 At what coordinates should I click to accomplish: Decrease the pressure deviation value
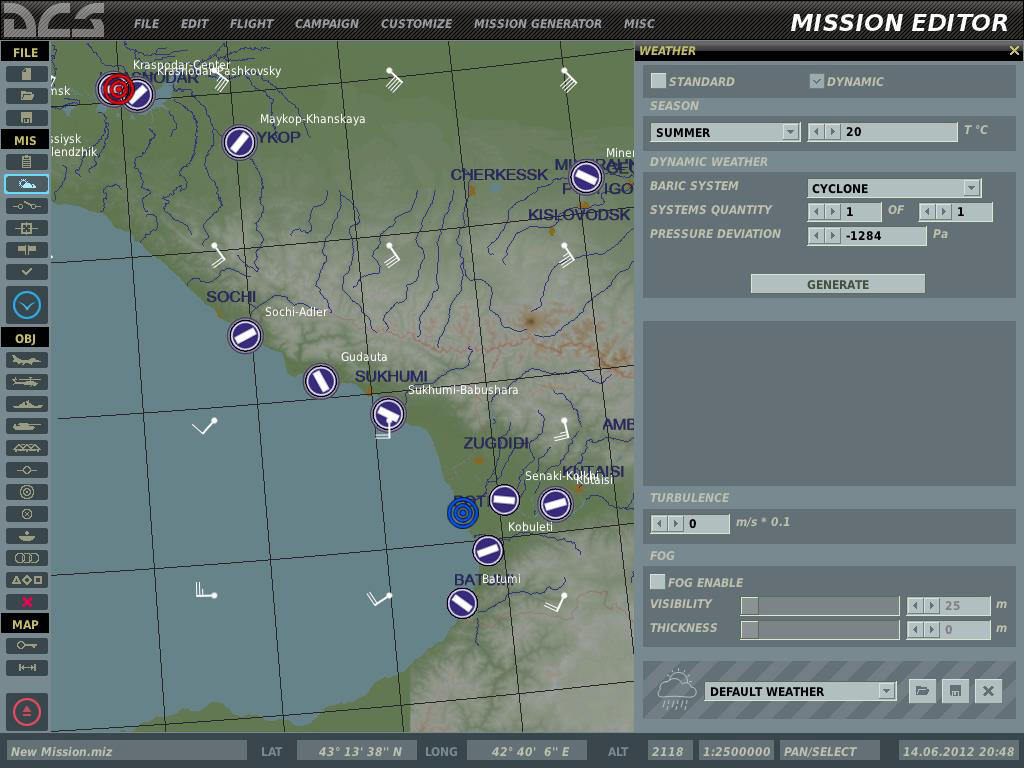(x=816, y=236)
